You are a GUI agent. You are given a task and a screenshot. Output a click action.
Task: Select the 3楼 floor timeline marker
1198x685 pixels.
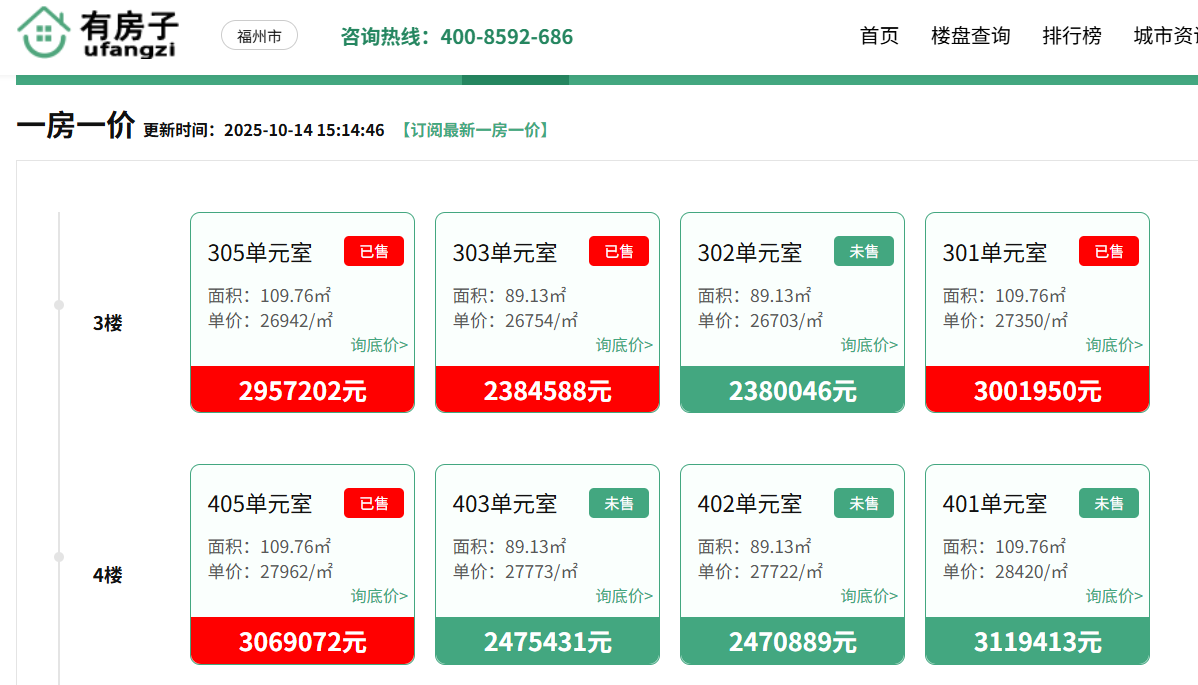(59, 305)
